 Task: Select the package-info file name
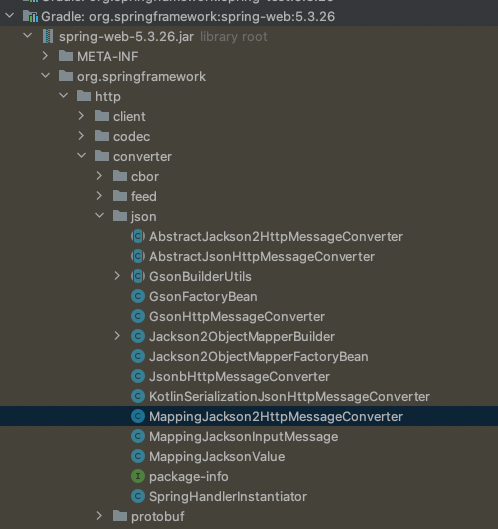pyautogui.click(x=189, y=477)
